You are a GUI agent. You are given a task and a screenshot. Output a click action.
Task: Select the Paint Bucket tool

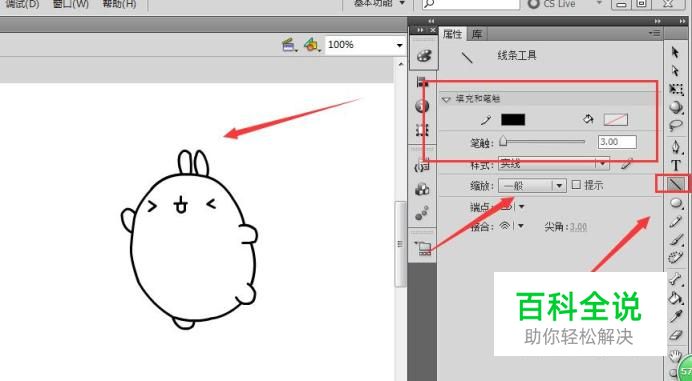pos(676,298)
